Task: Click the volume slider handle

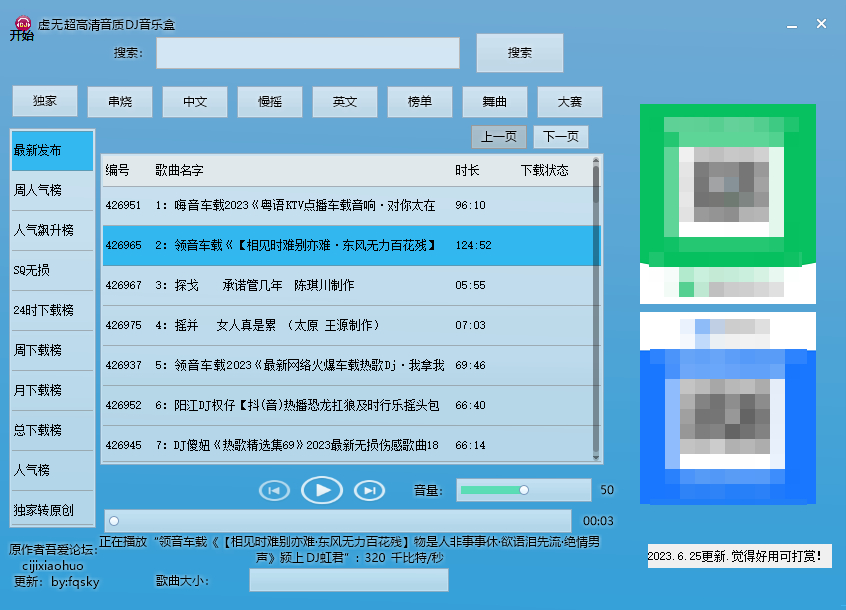Action: (524, 490)
